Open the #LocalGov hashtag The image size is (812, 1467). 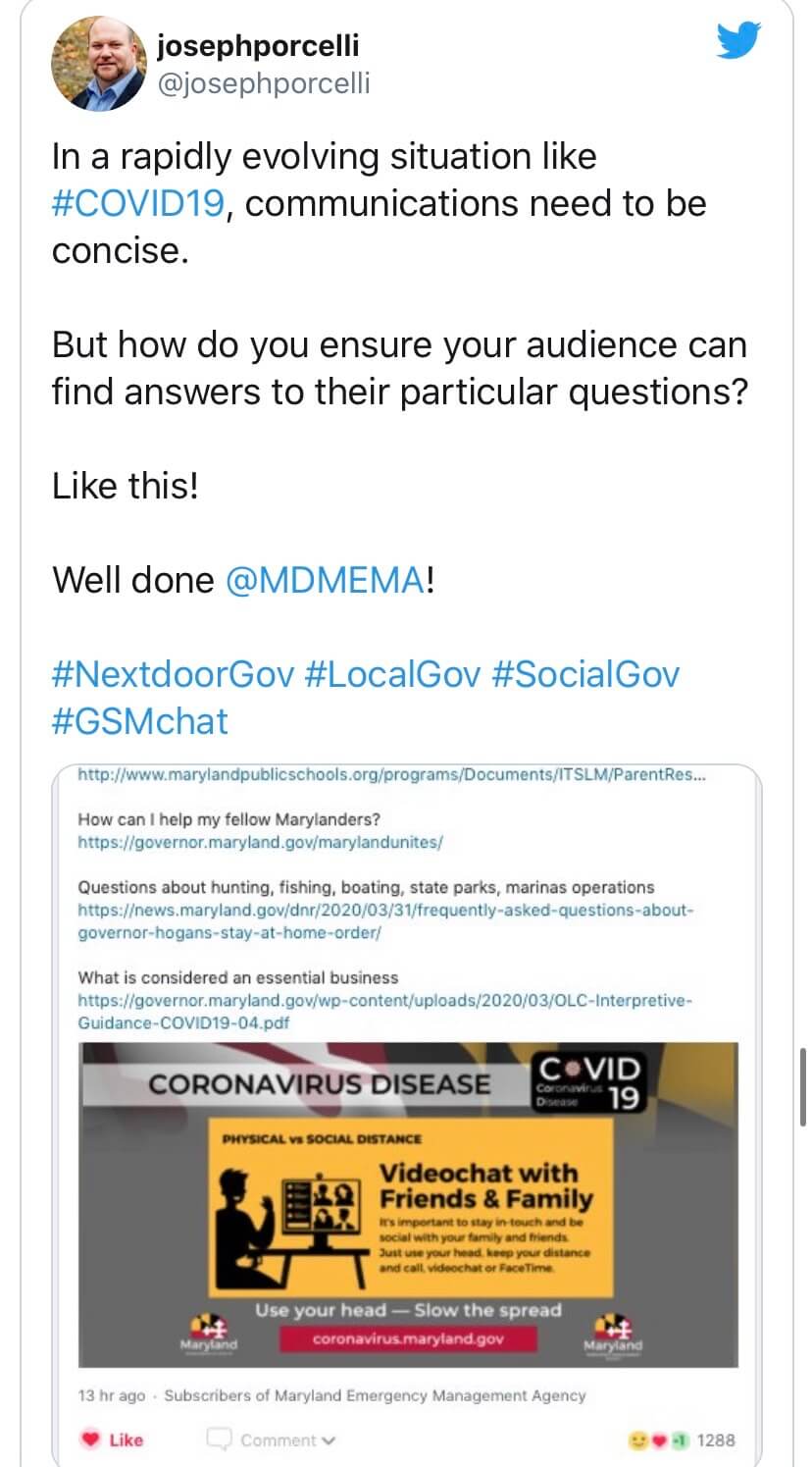tap(393, 674)
